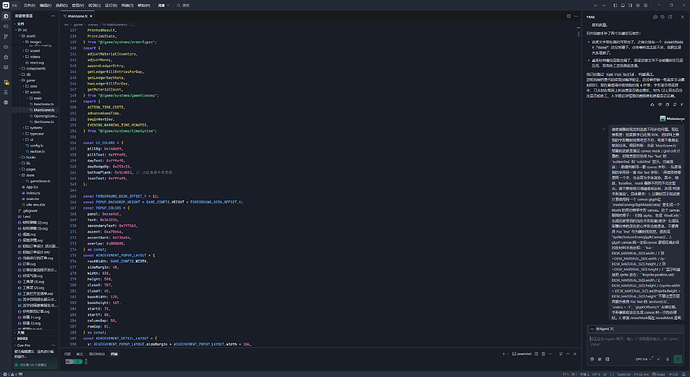Click the activity bar icon with the yellow badge
This screenshot has height=377, width=690.
coord(6,82)
